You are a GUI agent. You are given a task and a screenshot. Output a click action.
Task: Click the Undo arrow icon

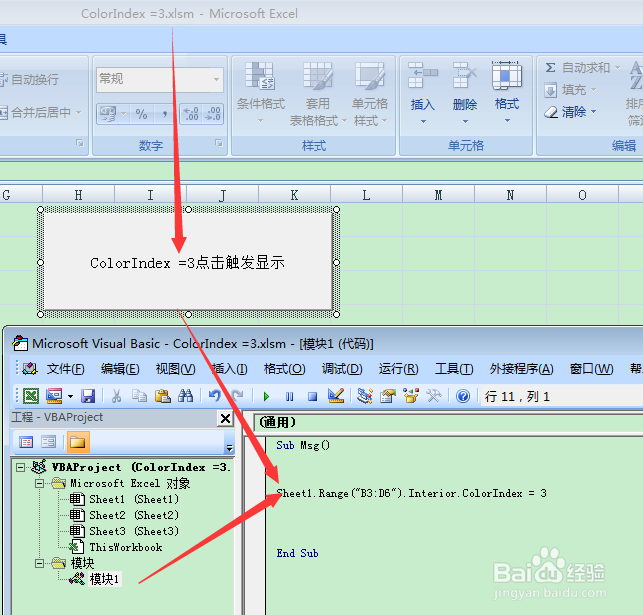(214, 396)
